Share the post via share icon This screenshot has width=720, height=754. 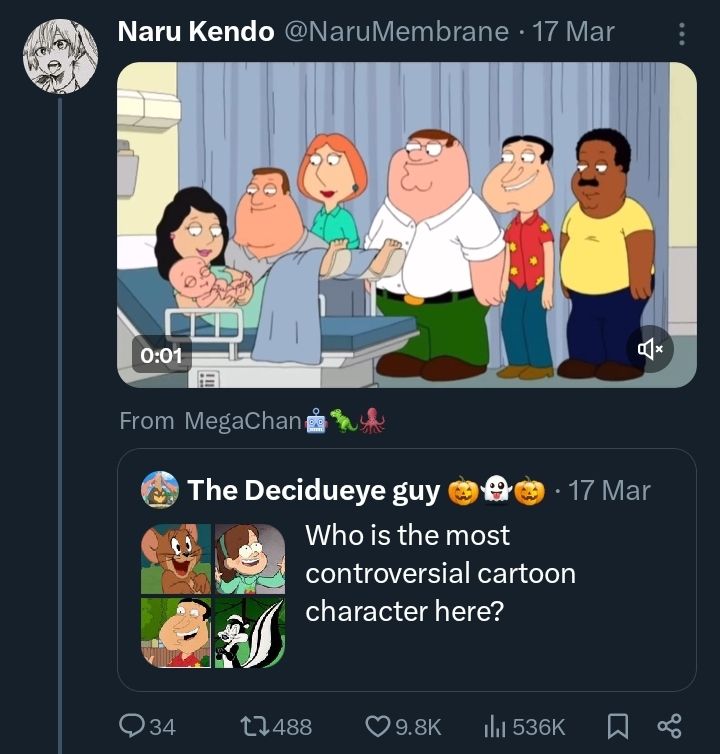667,726
